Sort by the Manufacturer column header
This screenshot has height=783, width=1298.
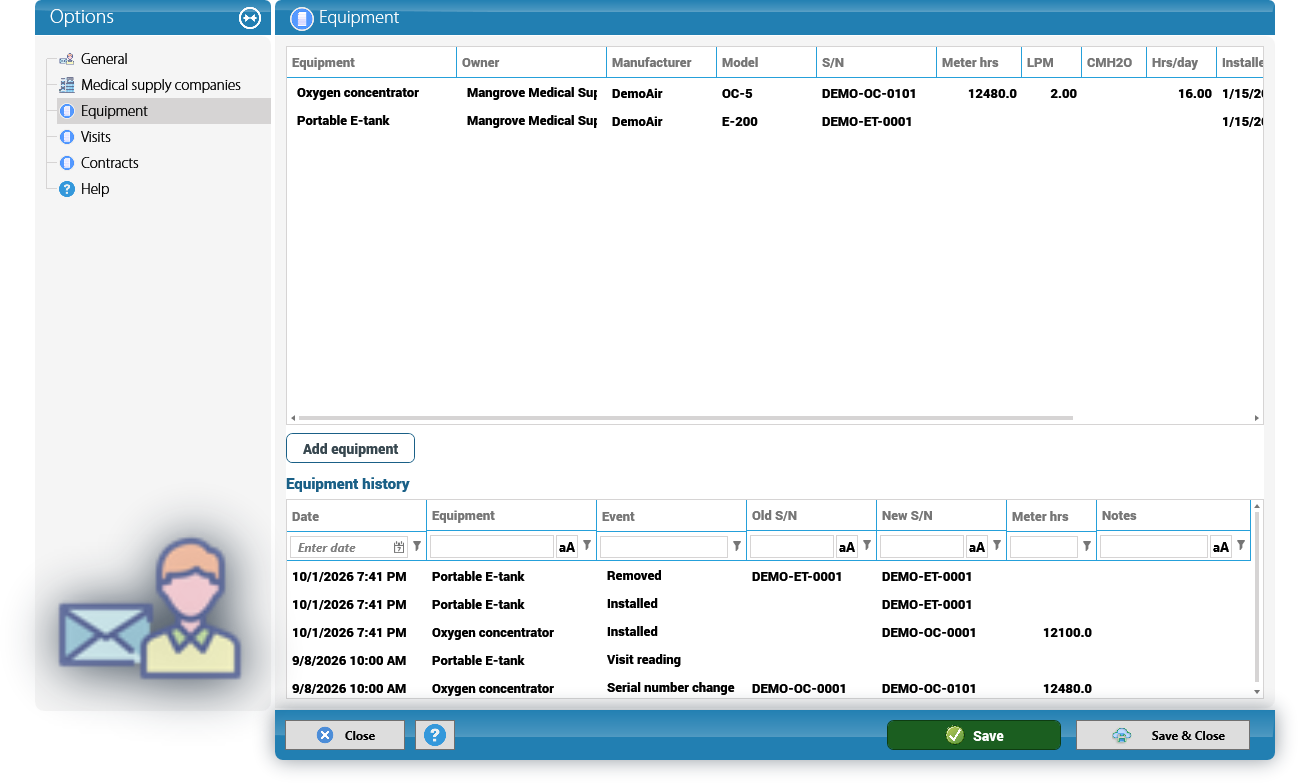tap(661, 62)
